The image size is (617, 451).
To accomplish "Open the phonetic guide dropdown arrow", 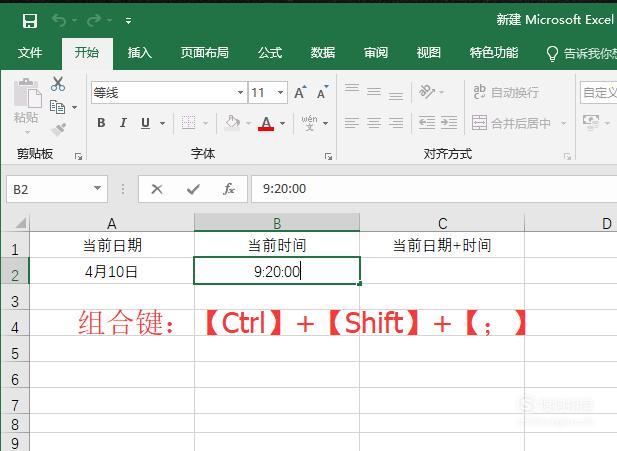I will (x=325, y=123).
